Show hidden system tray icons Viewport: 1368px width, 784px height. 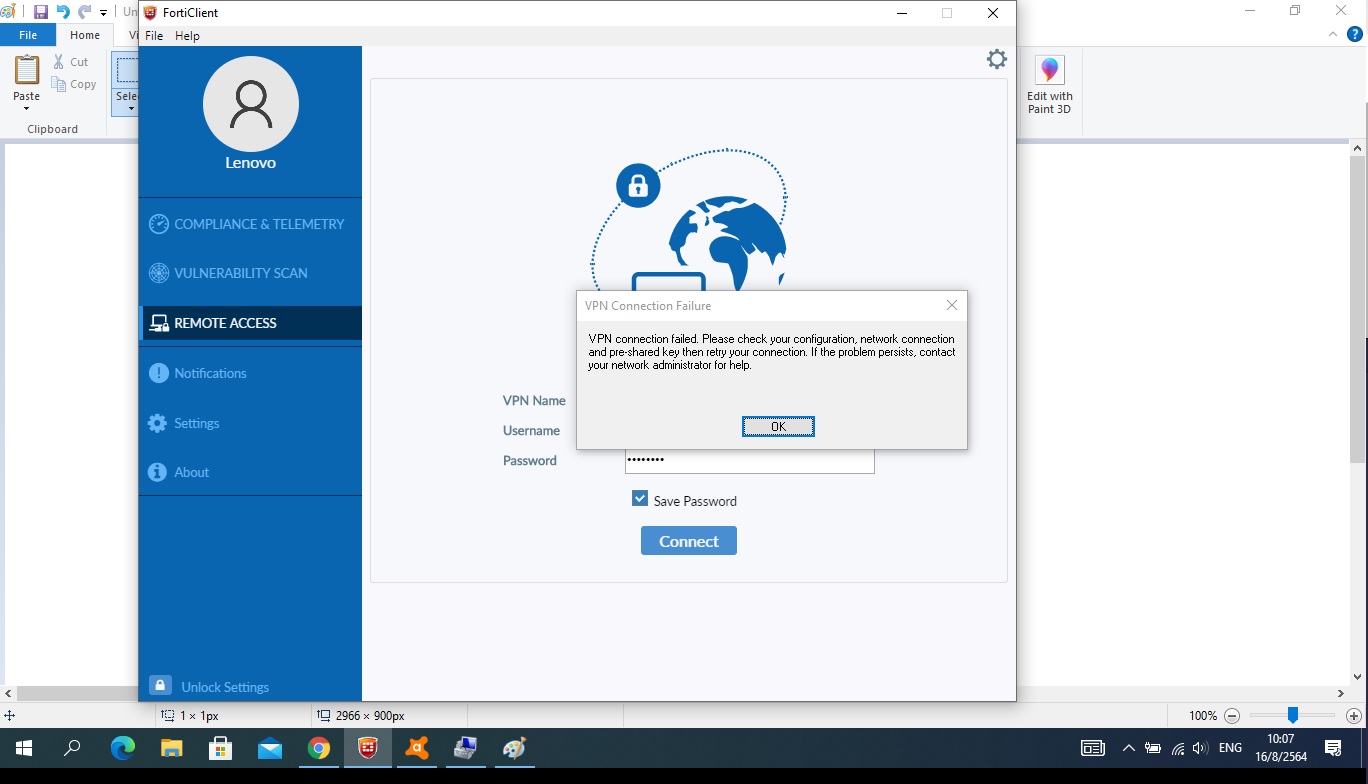pos(1129,748)
